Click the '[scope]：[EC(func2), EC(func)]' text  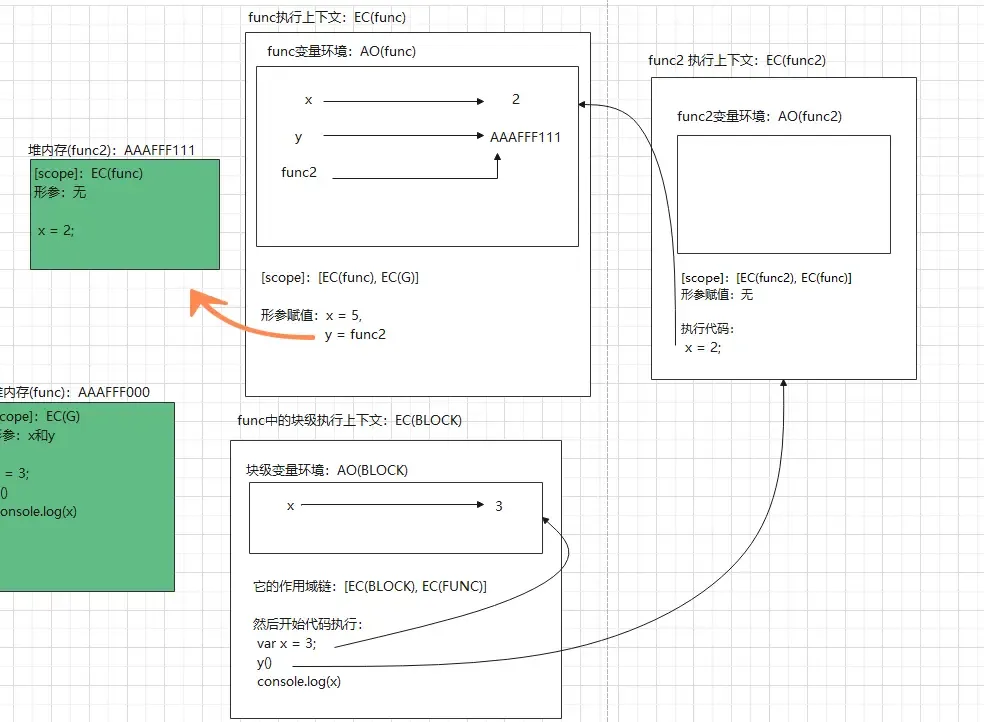point(766,278)
